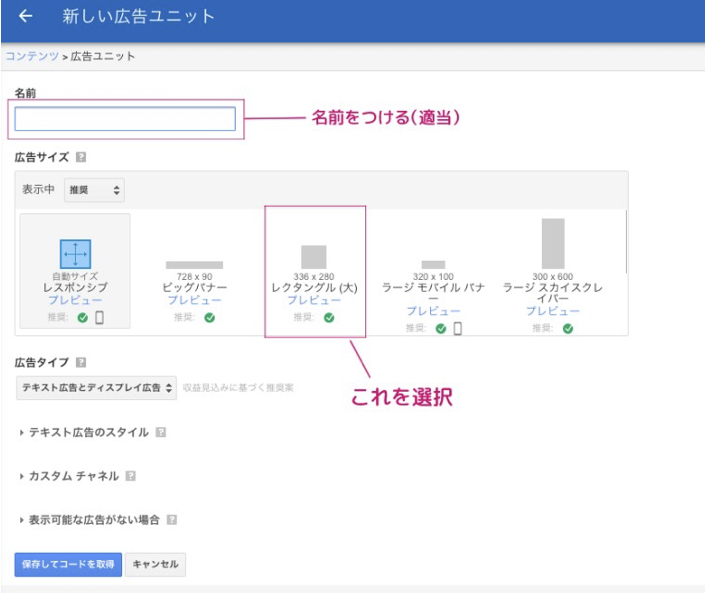Expand the カスタム チャネル section
Image resolution: width=705 pixels, height=593 pixels.
coord(73,477)
